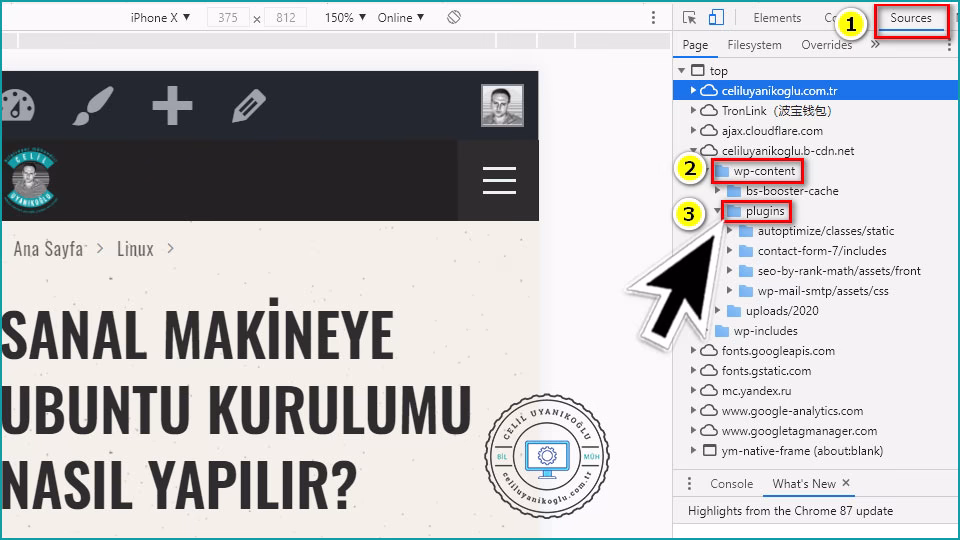Open the Online throttling dropdown

click(400, 18)
